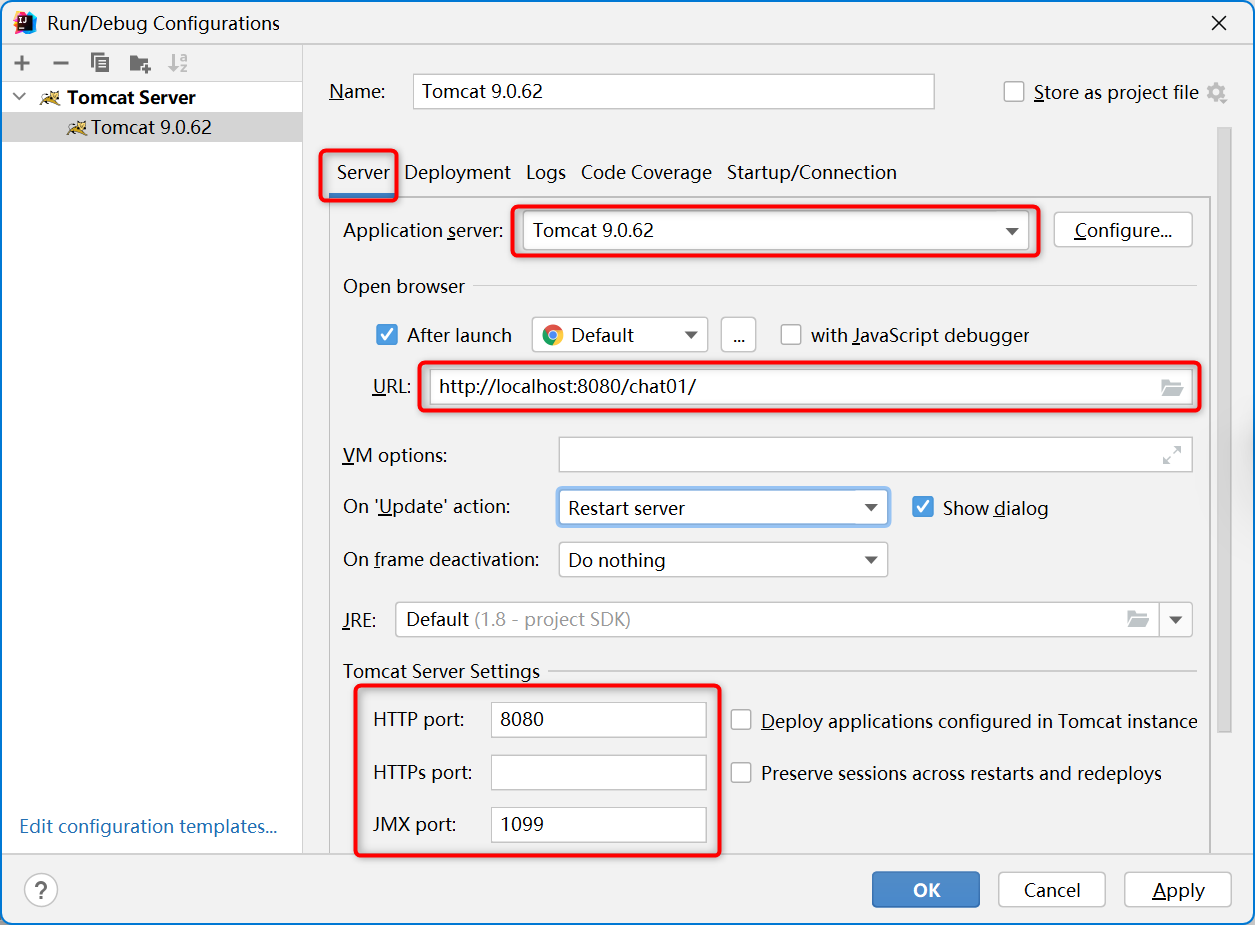Open project file settings gear icon
1255x925 pixels.
(x=1216, y=93)
